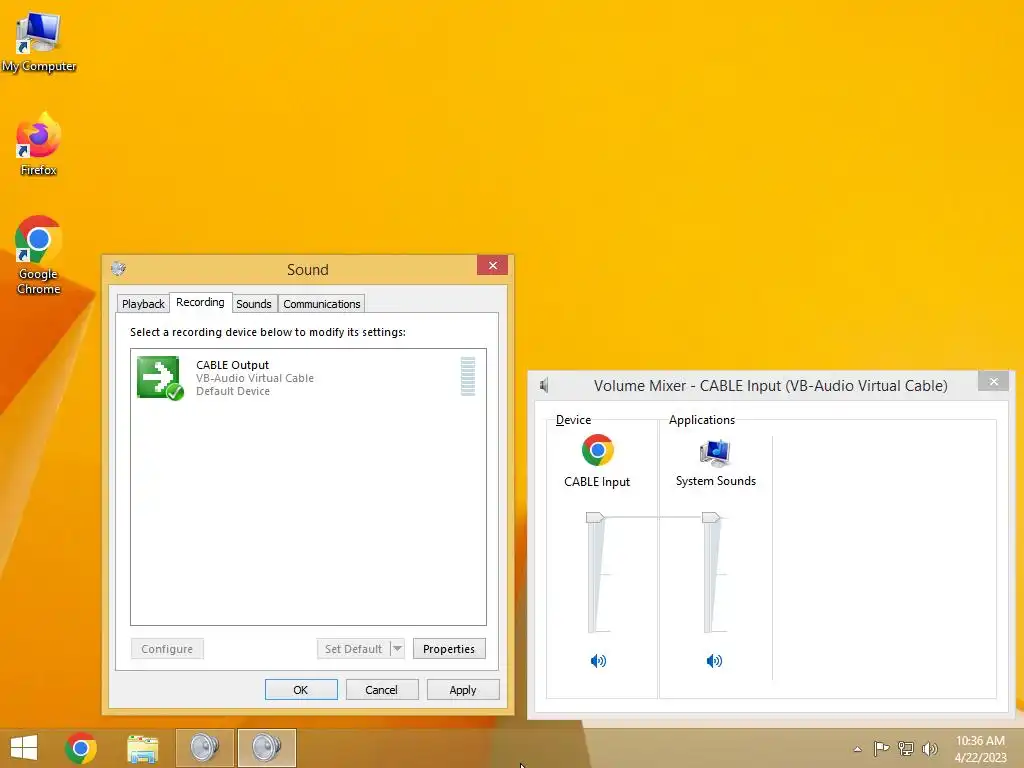Click the Configure button
Screen dimensions: 1024x768
click(167, 648)
